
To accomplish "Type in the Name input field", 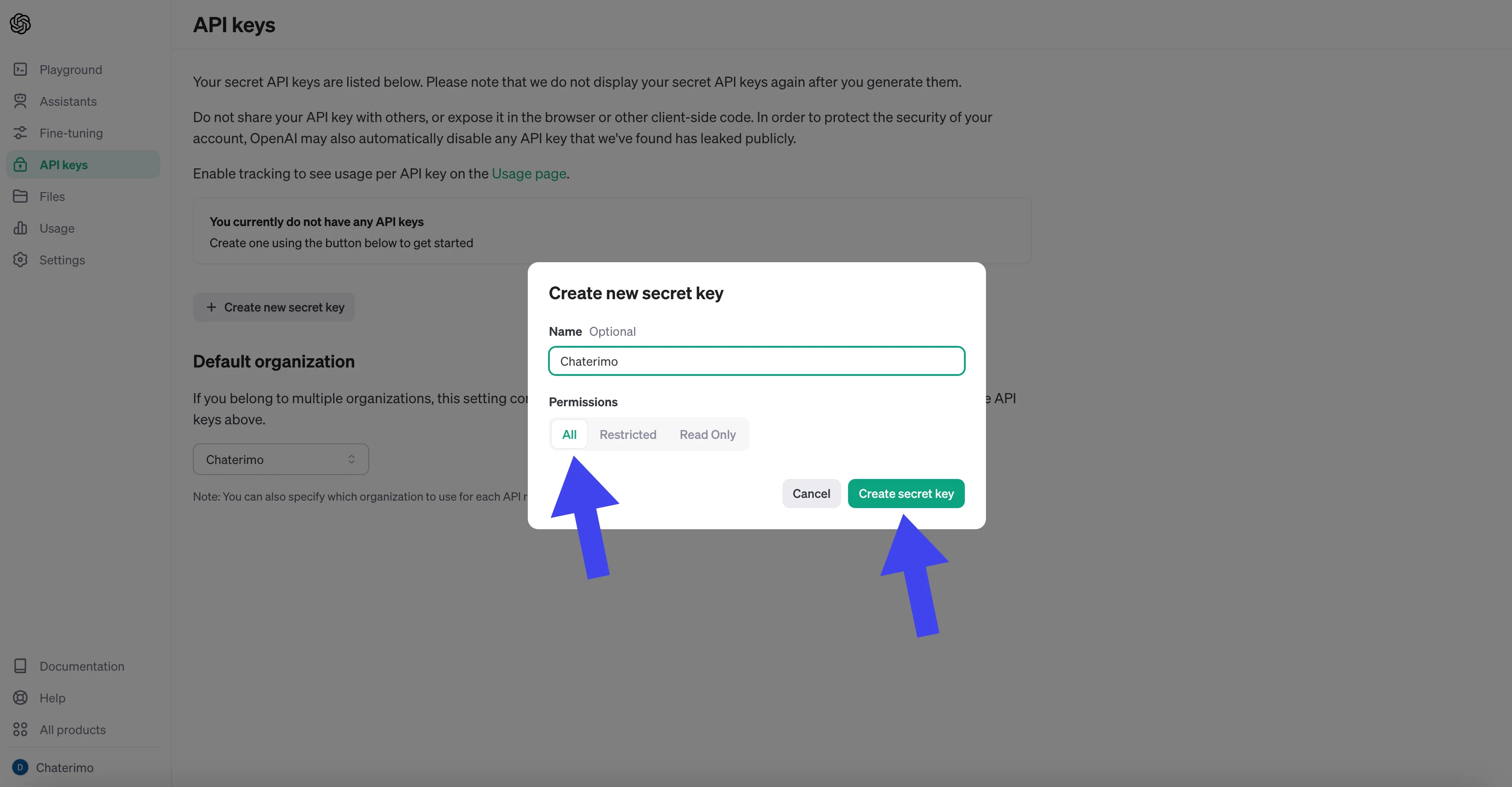I will (756, 360).
